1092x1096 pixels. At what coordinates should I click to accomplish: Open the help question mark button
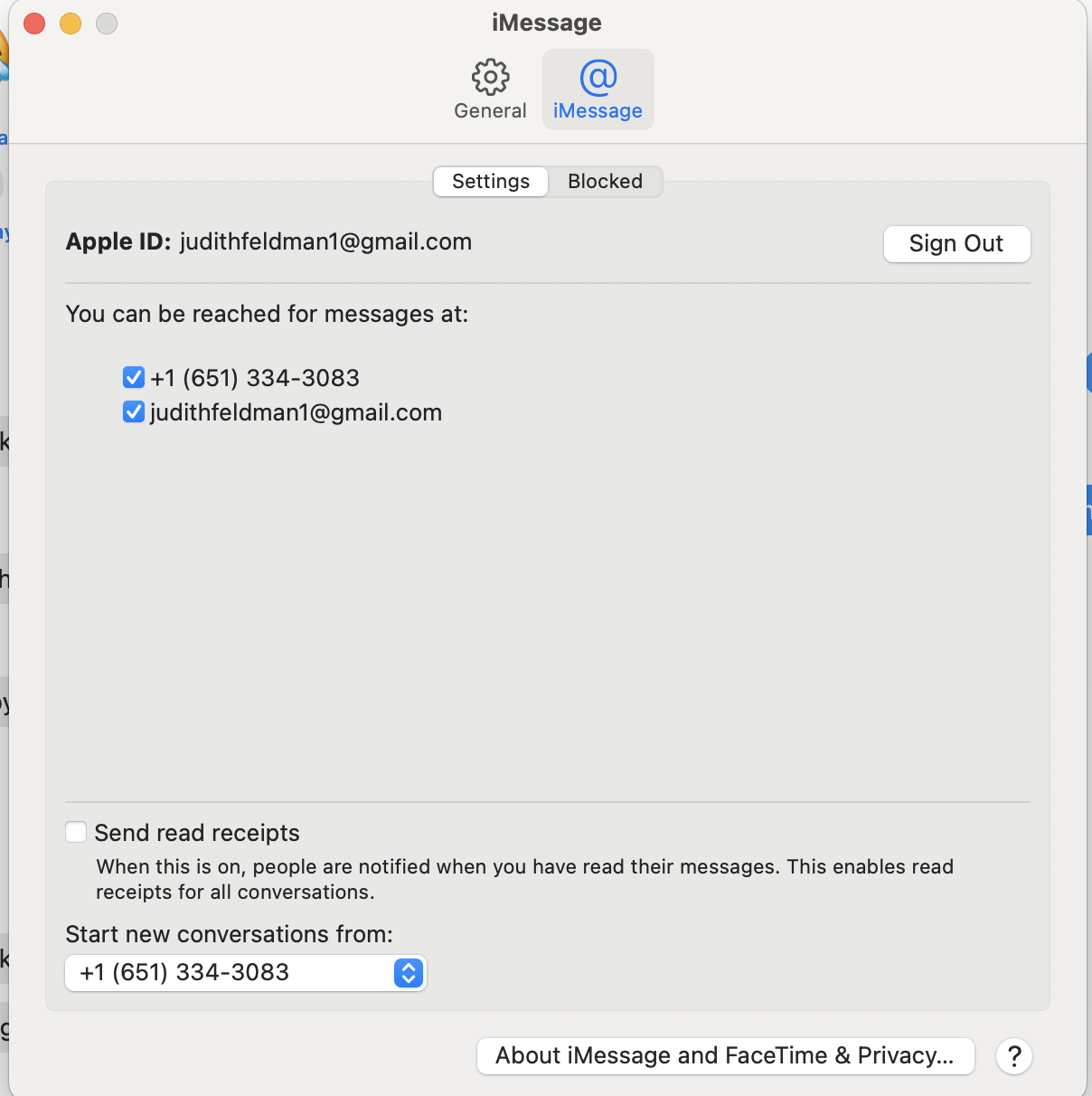pyautogui.click(x=1014, y=1055)
